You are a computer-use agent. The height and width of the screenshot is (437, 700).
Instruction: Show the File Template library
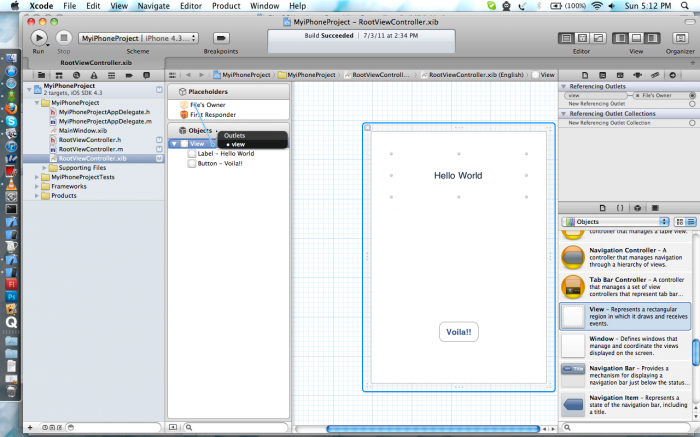[x=602, y=208]
